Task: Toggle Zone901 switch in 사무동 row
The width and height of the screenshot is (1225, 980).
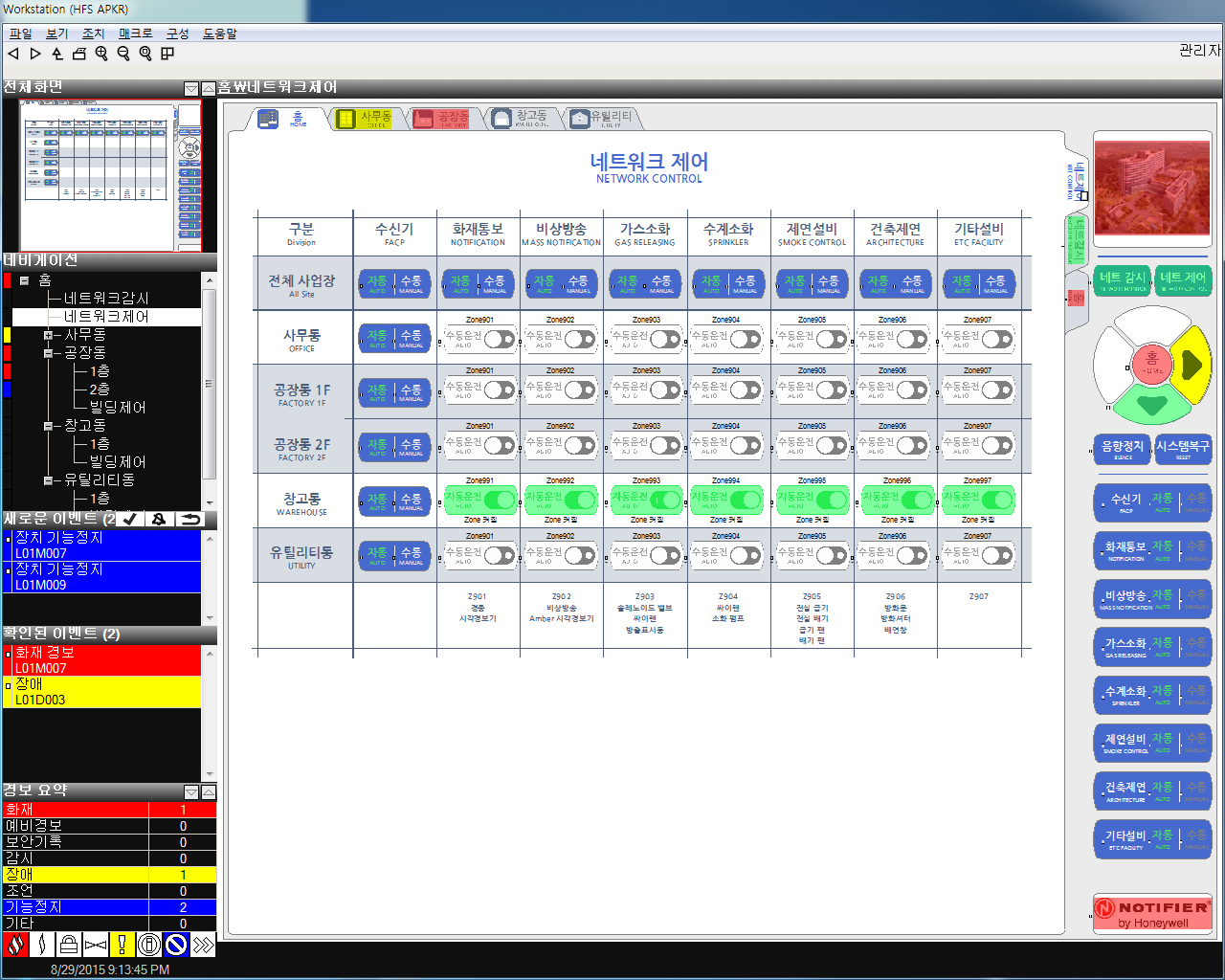Action: [499, 339]
